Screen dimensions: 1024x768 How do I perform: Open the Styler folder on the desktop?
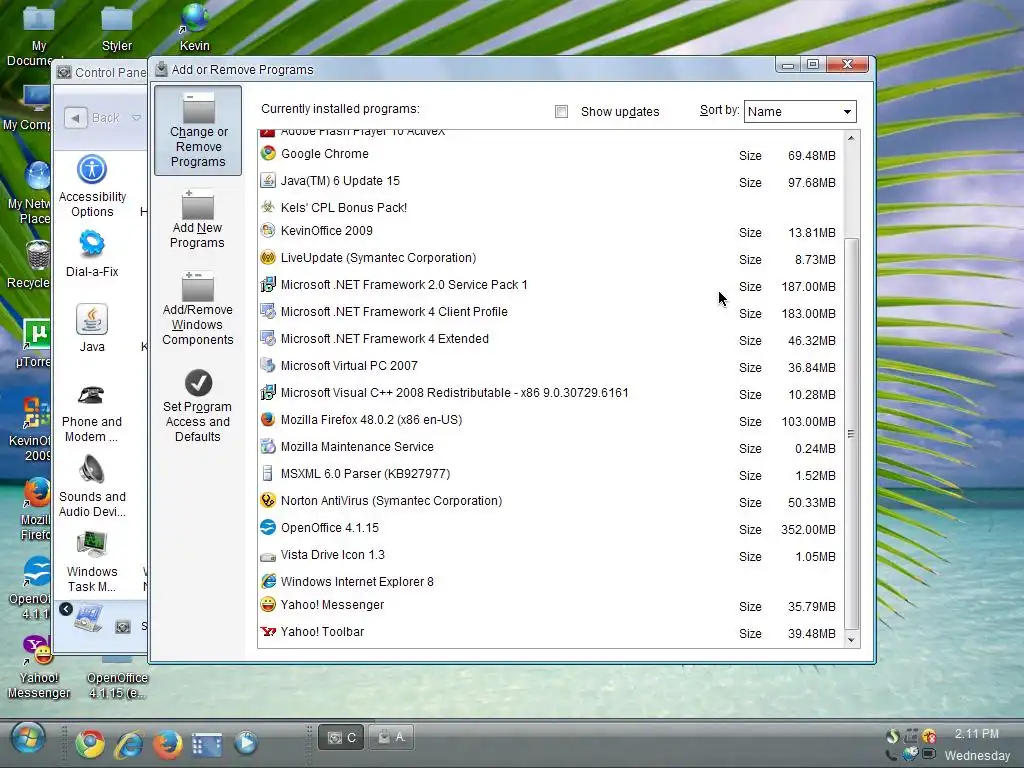[x=117, y=27]
